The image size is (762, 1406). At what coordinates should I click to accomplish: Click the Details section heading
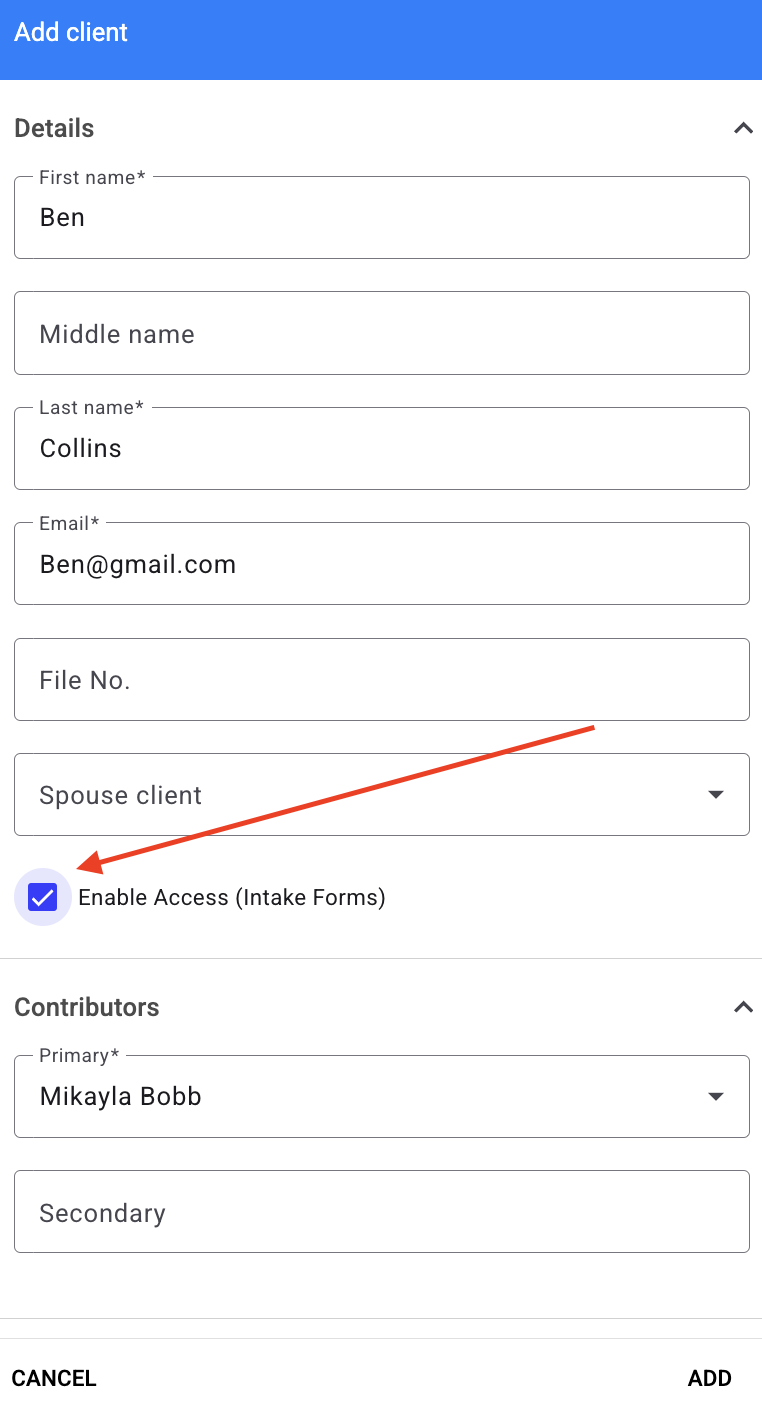click(x=54, y=128)
